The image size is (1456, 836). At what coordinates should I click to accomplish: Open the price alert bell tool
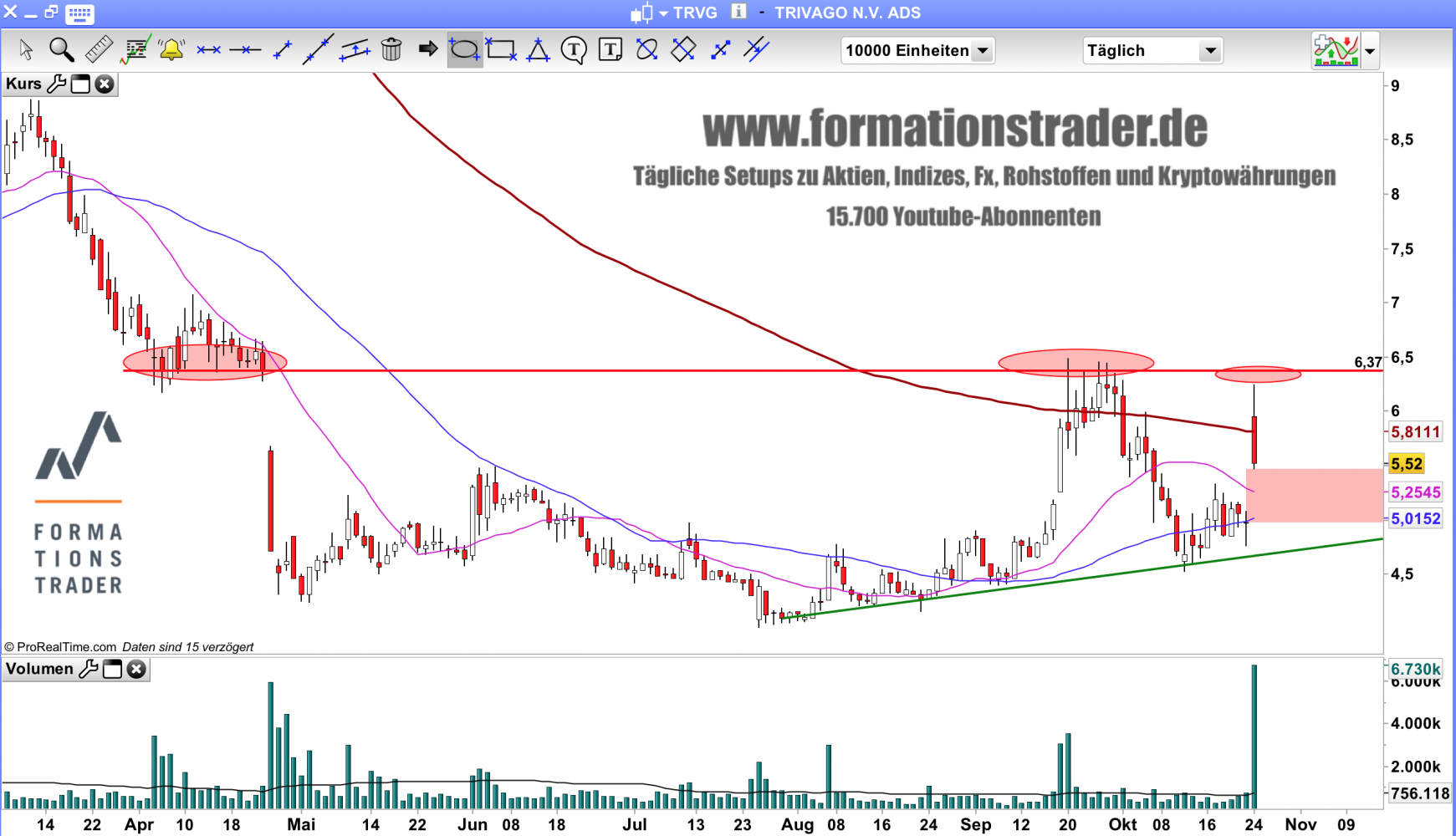coord(171,50)
